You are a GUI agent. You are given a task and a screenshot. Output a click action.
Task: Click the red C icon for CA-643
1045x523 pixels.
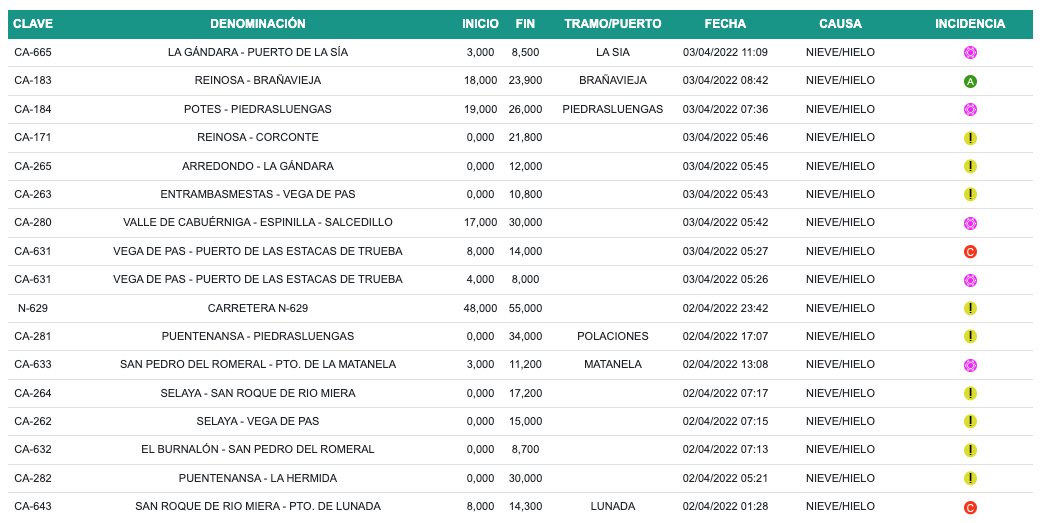click(970, 507)
